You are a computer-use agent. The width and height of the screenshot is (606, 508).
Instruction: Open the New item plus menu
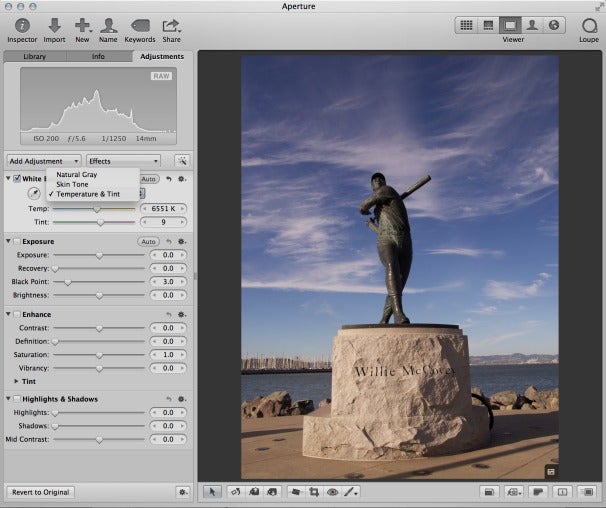point(83,26)
